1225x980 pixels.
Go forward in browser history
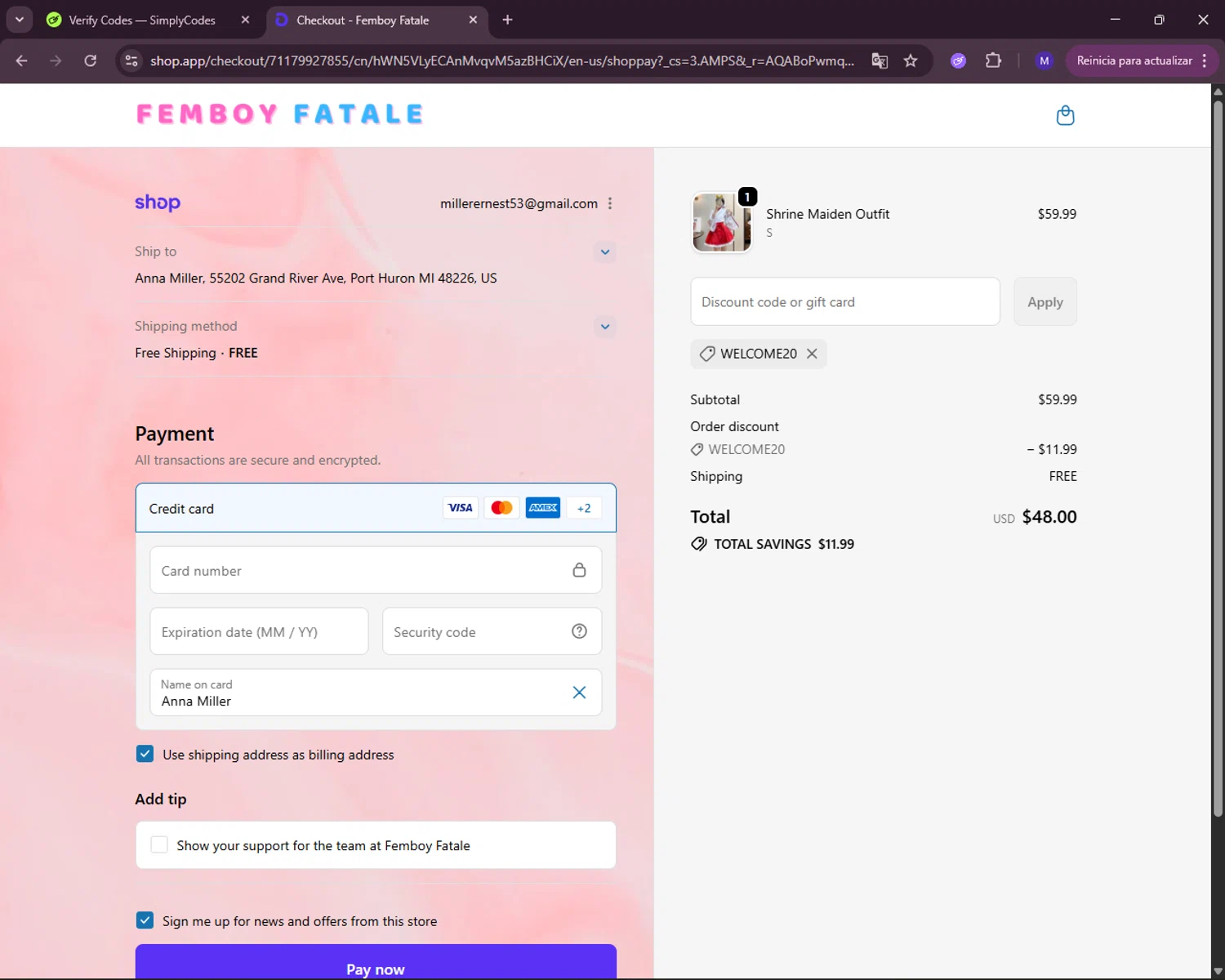(56, 60)
